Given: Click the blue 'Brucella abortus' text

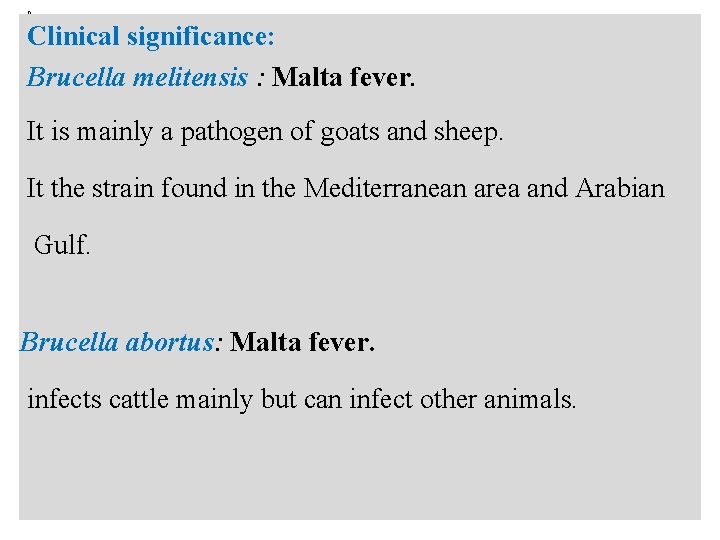Looking at the screenshot, I should coord(116,343).
